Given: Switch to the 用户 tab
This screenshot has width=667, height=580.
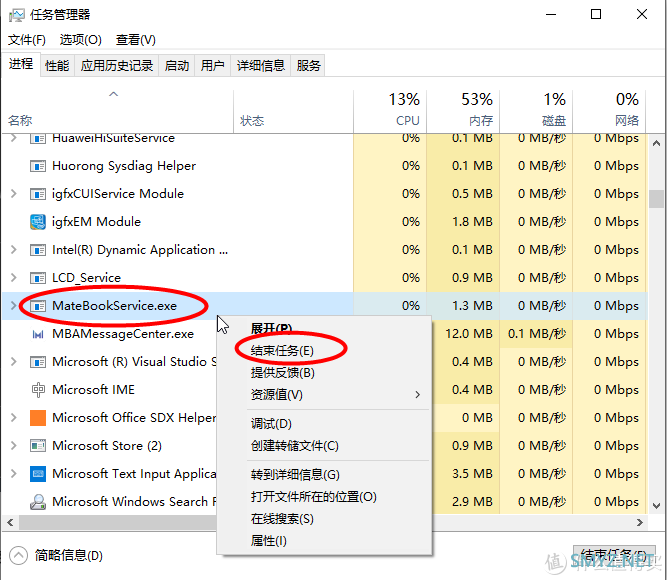Looking at the screenshot, I should (212, 66).
